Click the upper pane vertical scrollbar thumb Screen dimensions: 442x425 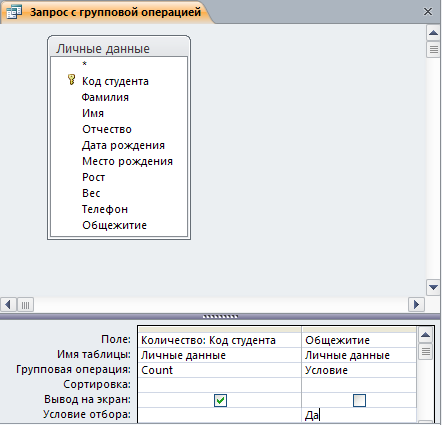pos(433,50)
